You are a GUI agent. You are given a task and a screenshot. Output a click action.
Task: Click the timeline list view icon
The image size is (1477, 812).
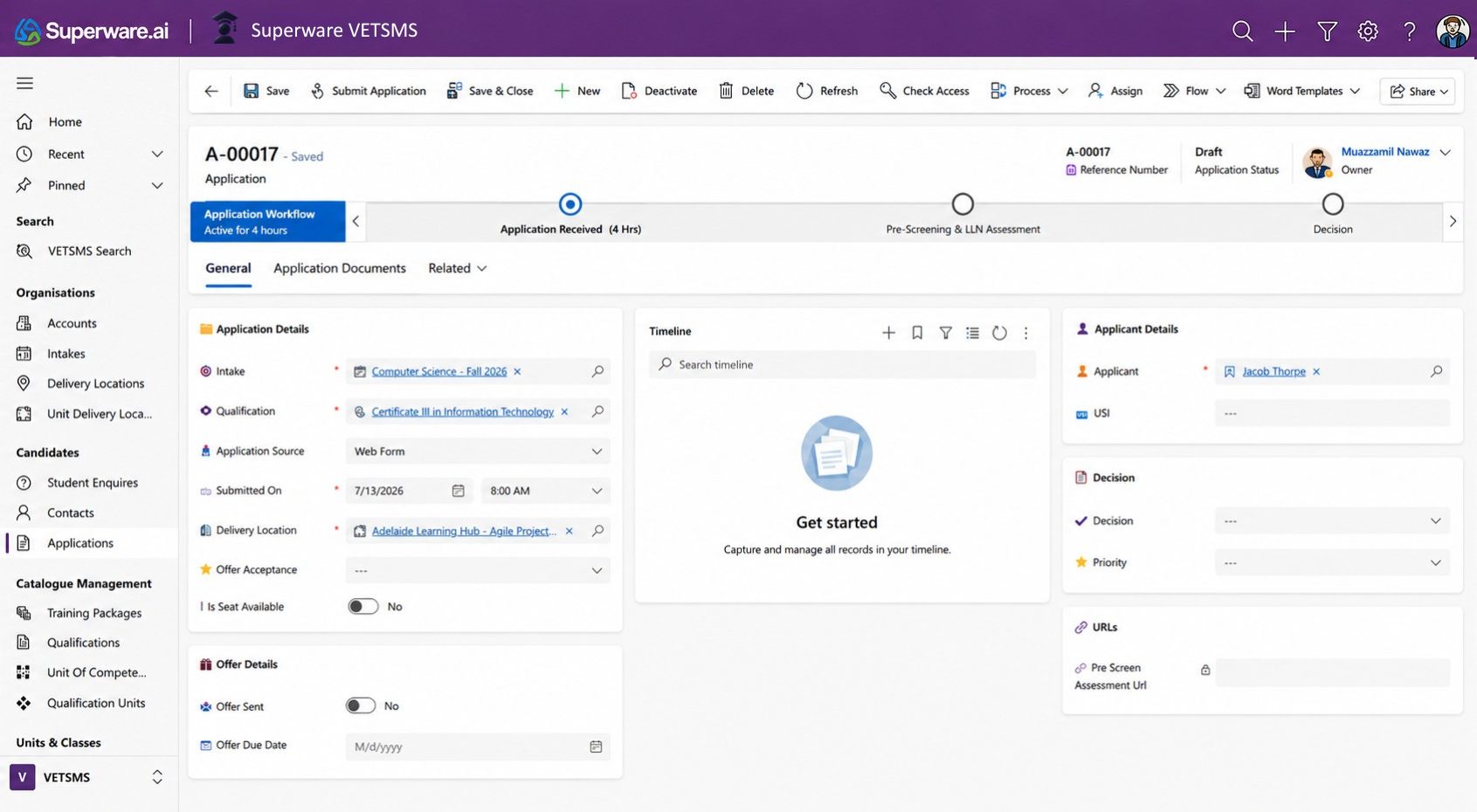[972, 333]
